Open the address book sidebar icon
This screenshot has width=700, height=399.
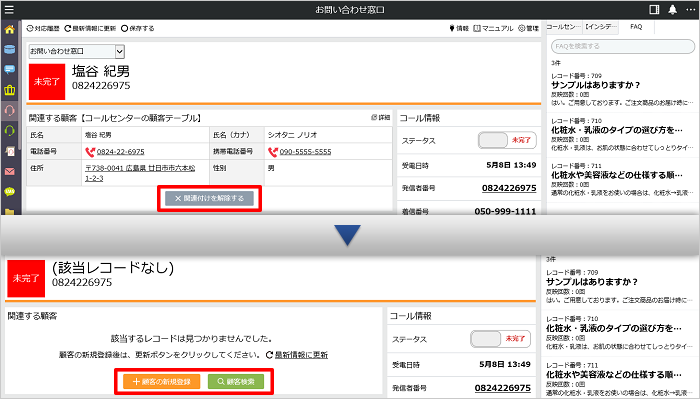click(9, 151)
